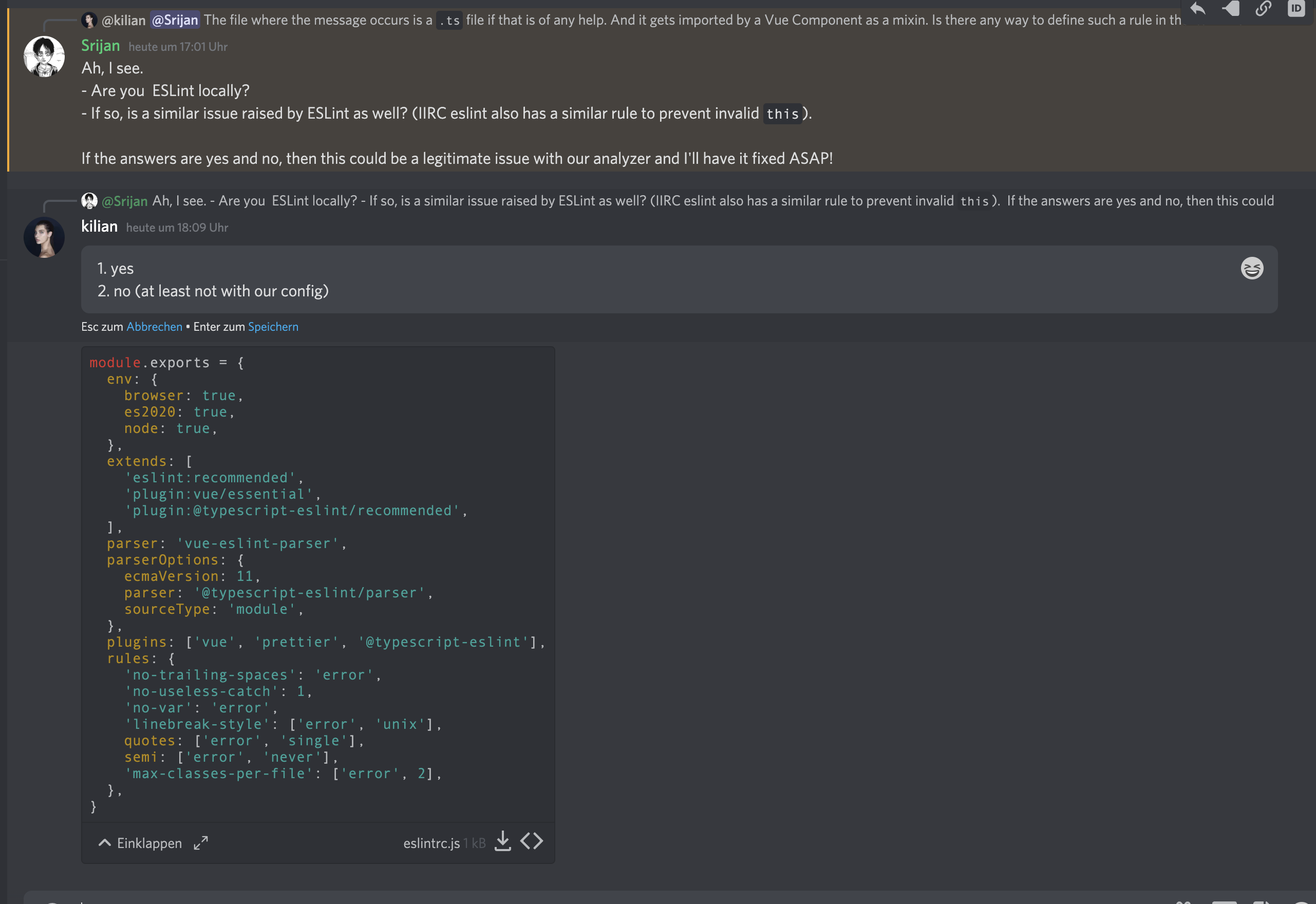
Task: Click the reply arrow in message actions
Action: click(x=1197, y=9)
